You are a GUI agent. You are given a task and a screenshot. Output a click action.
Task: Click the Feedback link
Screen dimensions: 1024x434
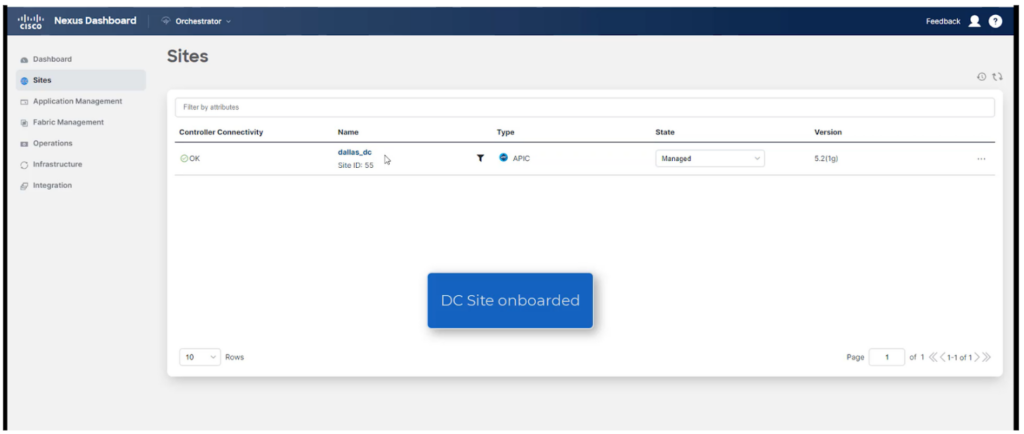[x=943, y=22]
